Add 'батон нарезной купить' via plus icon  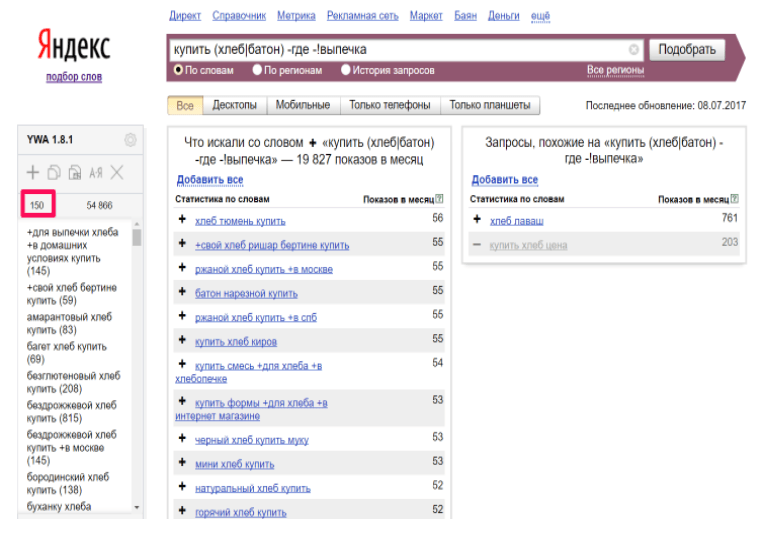[182, 291]
